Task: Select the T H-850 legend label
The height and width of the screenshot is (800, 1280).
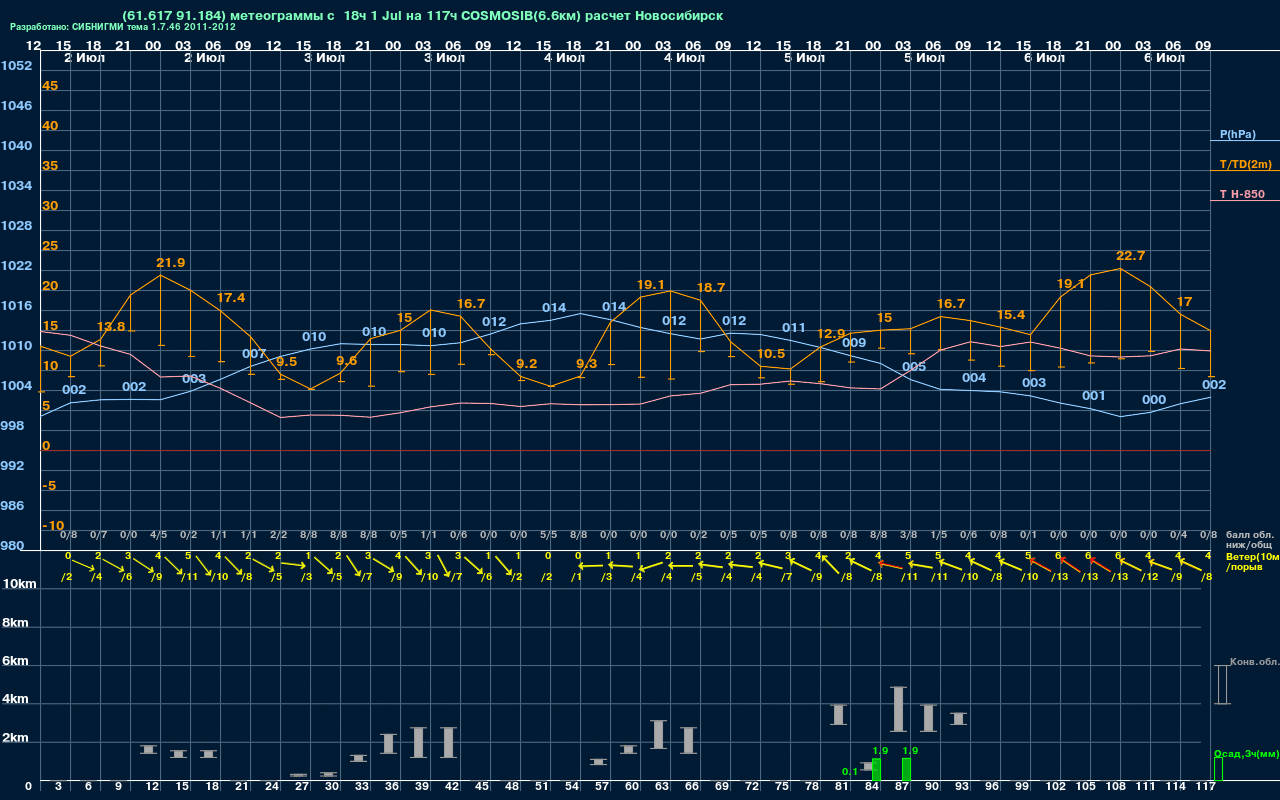Action: [x=1241, y=194]
